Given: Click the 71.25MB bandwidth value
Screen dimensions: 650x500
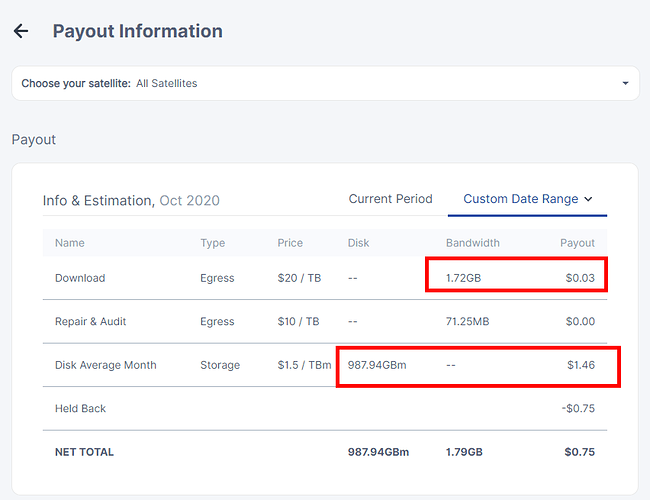Looking at the screenshot, I should click(468, 321).
